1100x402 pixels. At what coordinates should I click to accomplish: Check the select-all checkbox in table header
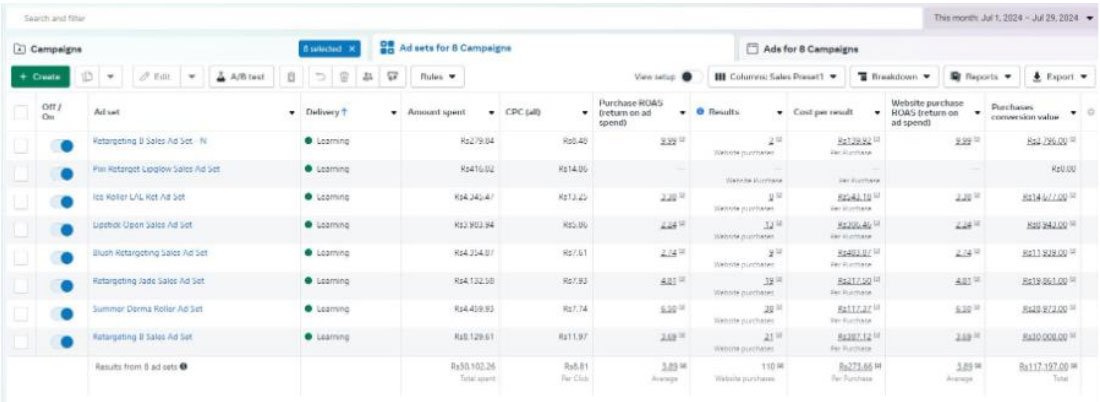pos(22,112)
